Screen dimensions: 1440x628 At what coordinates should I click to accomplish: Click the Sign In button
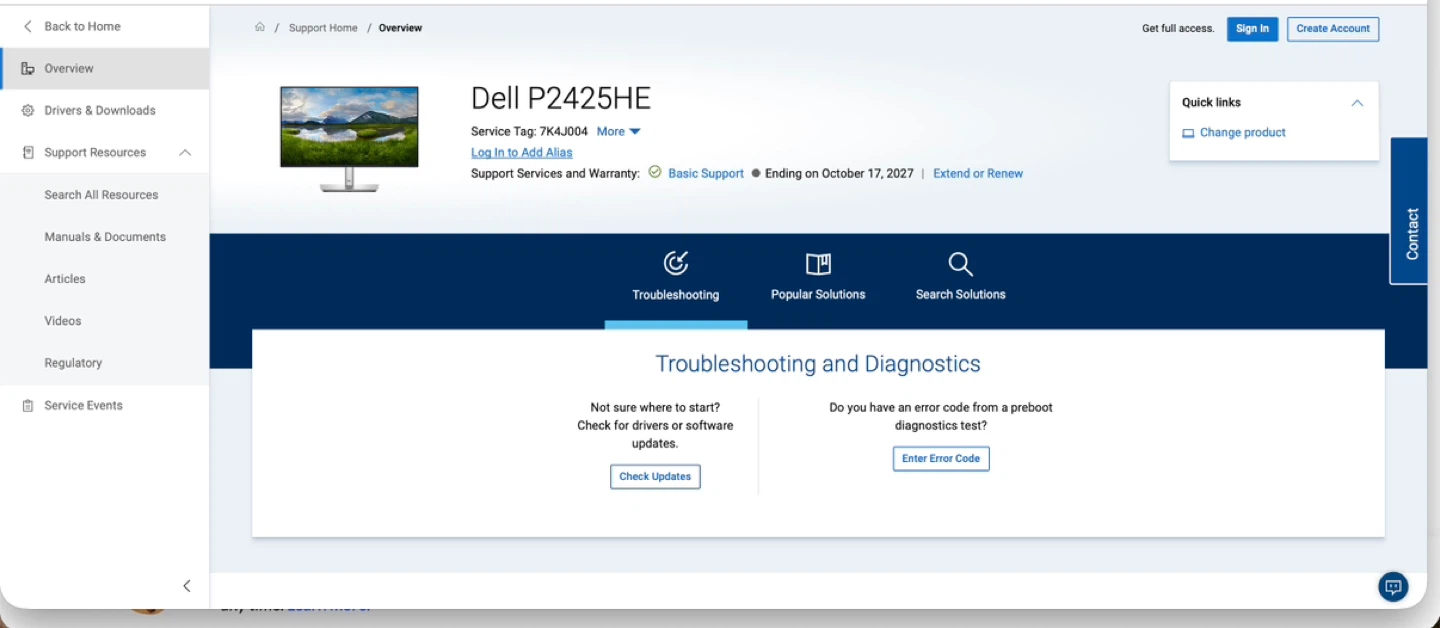[1252, 29]
